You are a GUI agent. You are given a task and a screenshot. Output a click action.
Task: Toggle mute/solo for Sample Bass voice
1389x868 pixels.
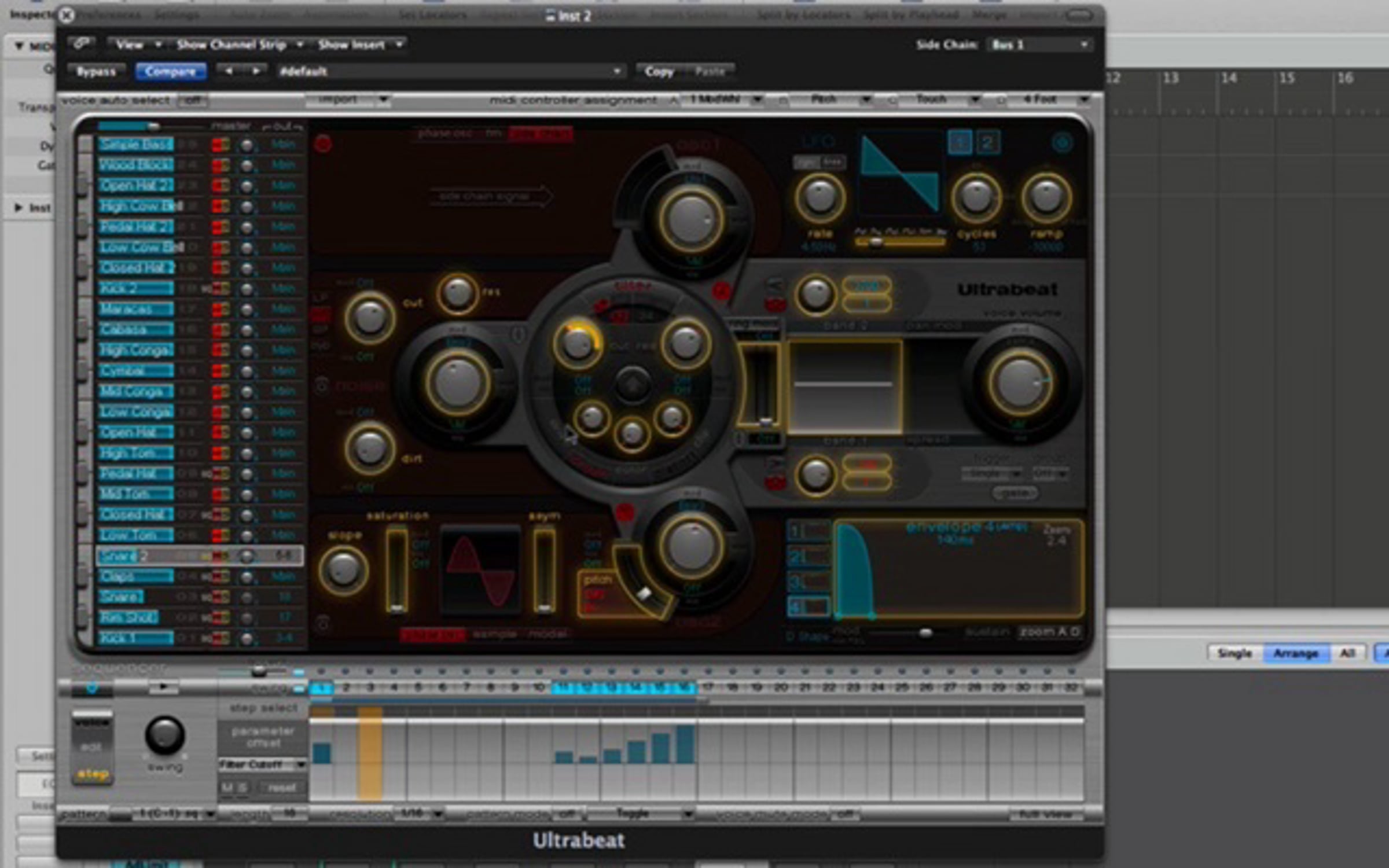tap(220, 144)
